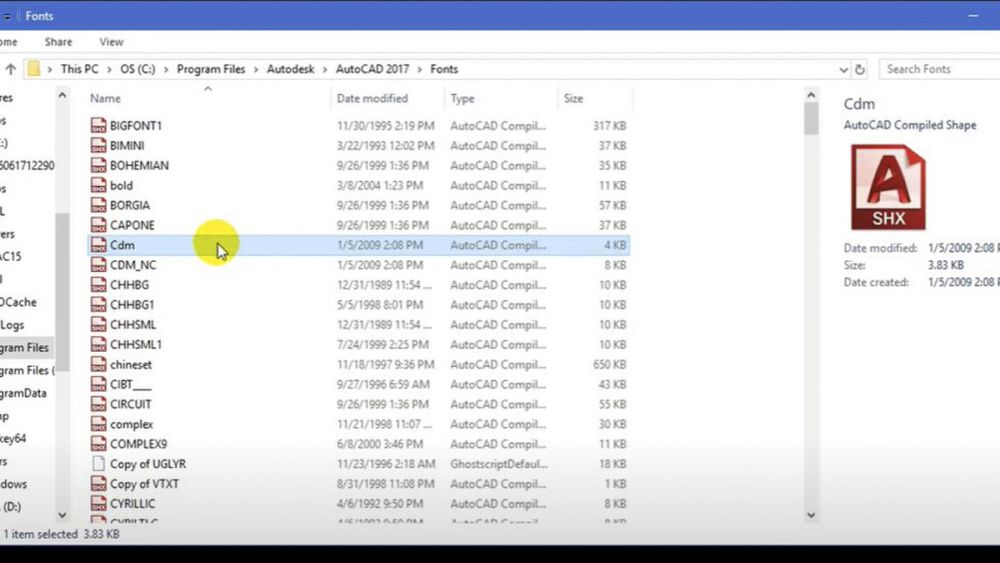Expand the chevron after Program Files

coord(256,69)
